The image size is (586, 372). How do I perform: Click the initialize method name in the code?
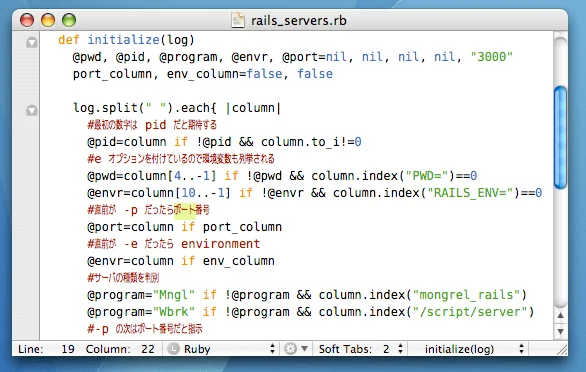coord(124,40)
